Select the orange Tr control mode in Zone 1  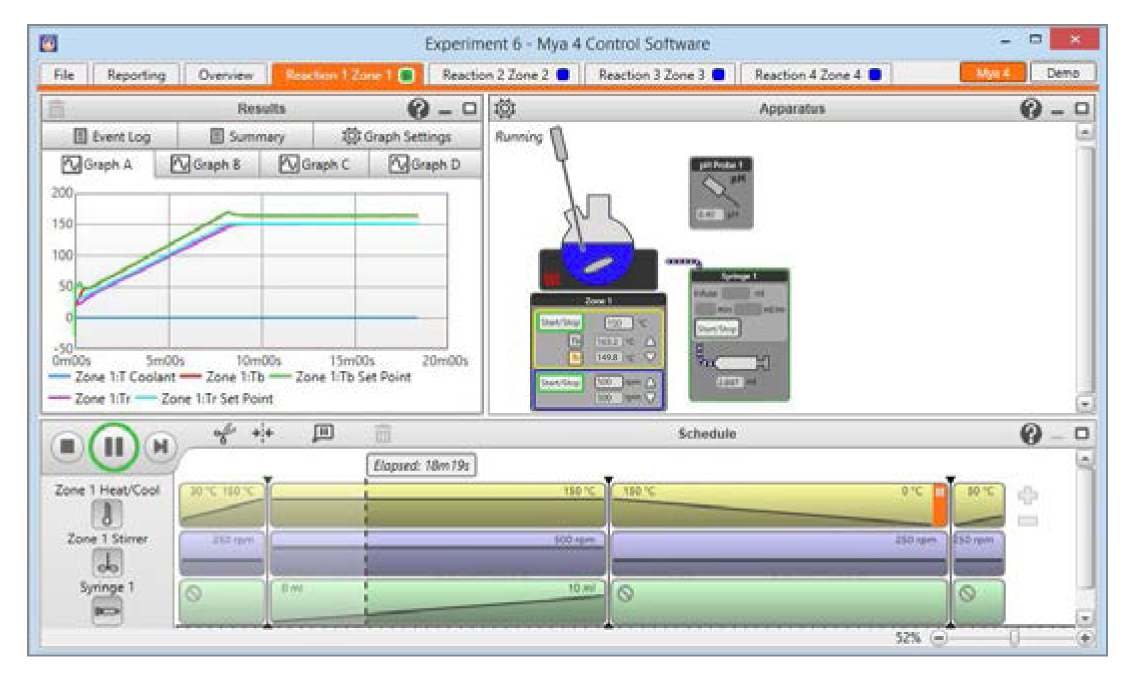[575, 357]
